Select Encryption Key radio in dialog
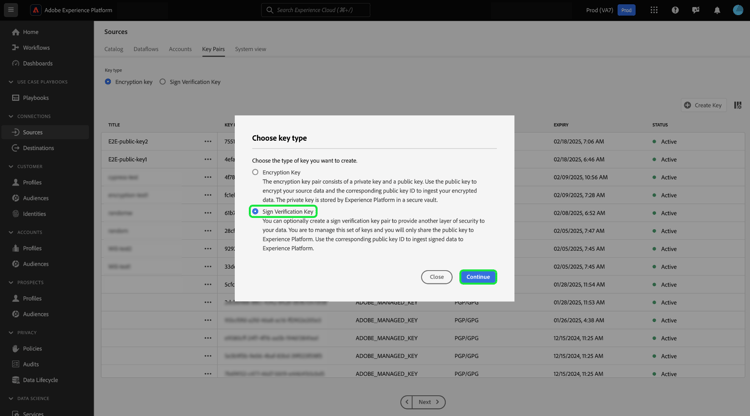The image size is (750, 416). pos(255,172)
